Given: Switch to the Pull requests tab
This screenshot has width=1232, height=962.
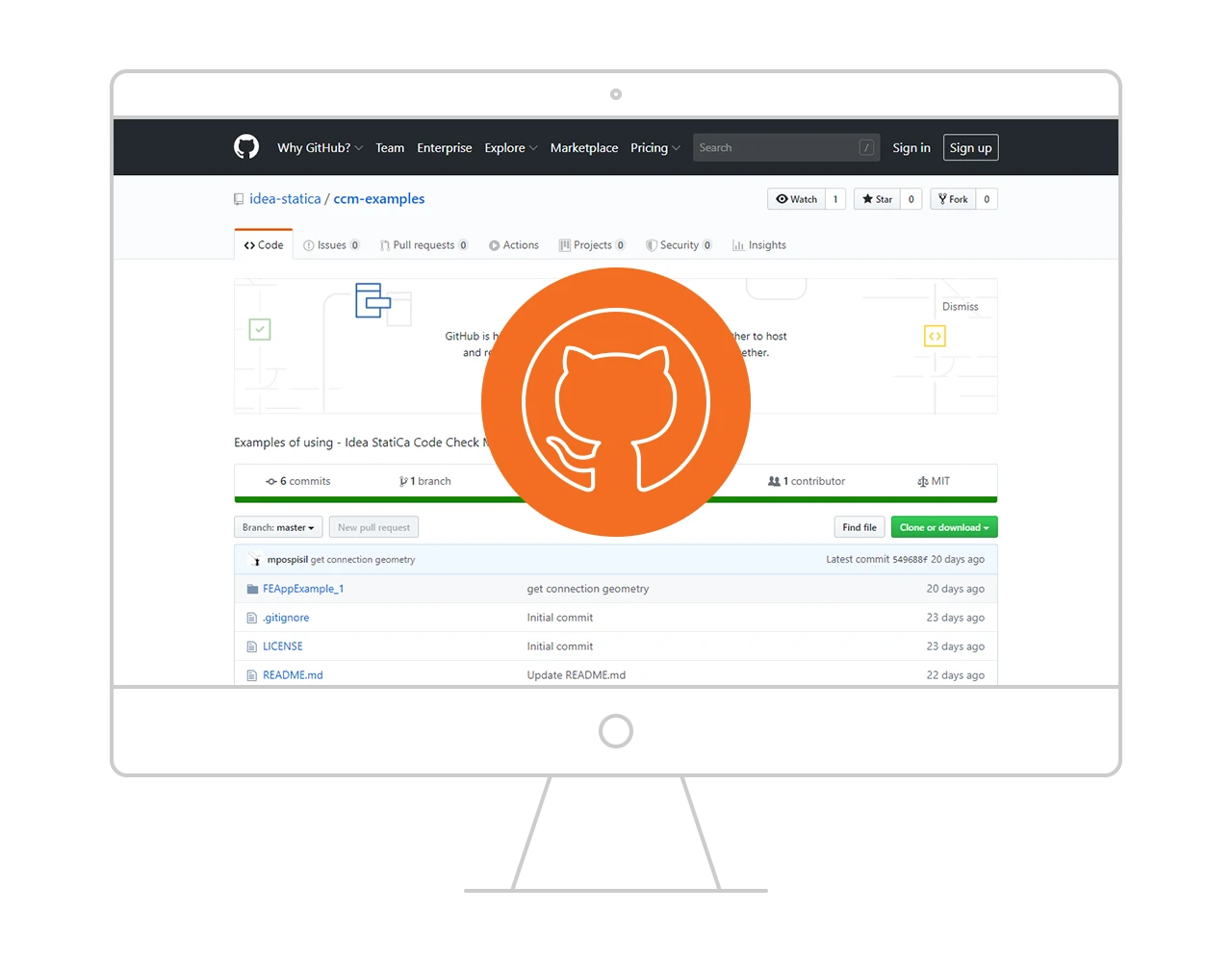Looking at the screenshot, I should pos(423,245).
